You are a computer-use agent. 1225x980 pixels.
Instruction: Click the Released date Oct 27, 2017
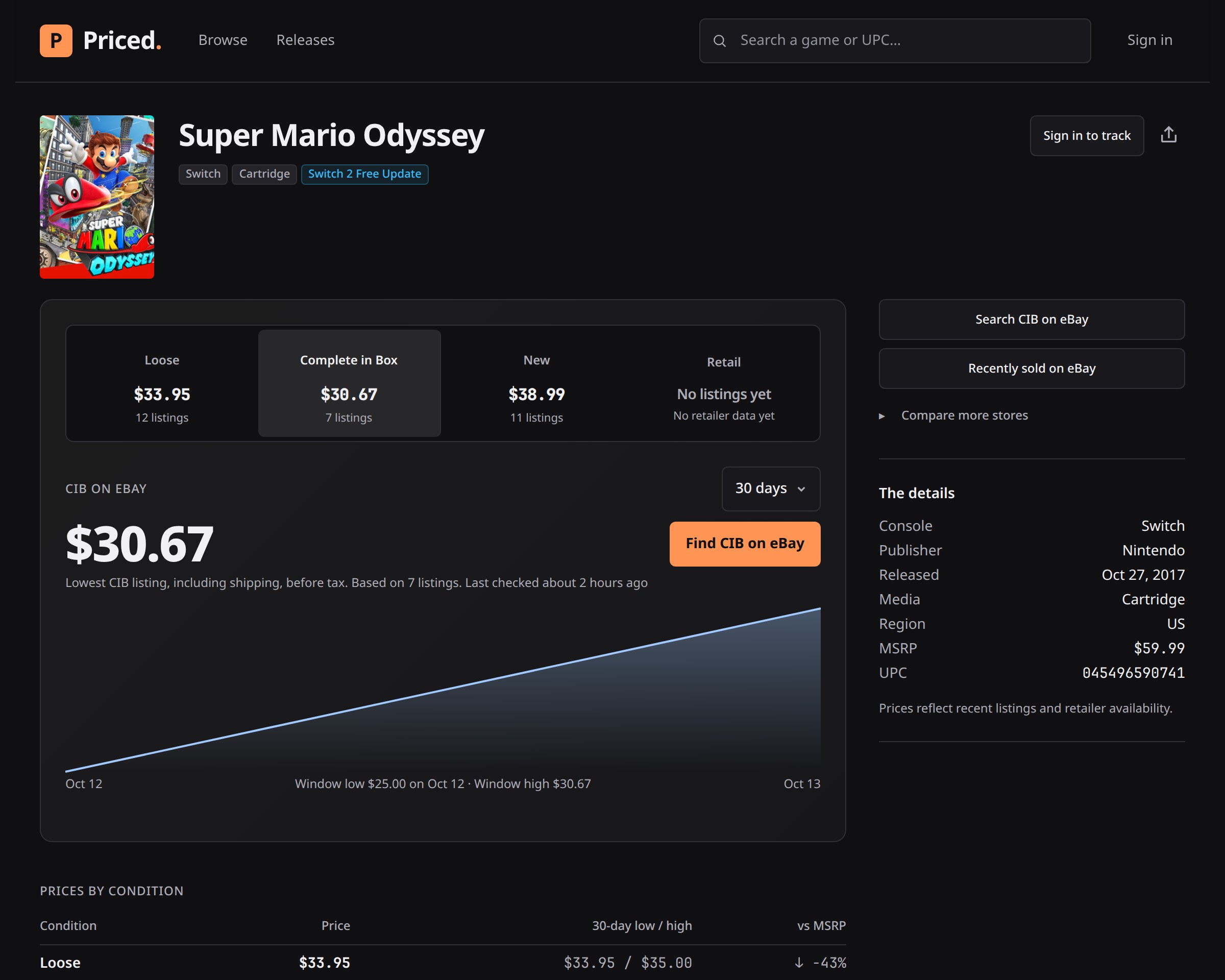pyautogui.click(x=1143, y=575)
